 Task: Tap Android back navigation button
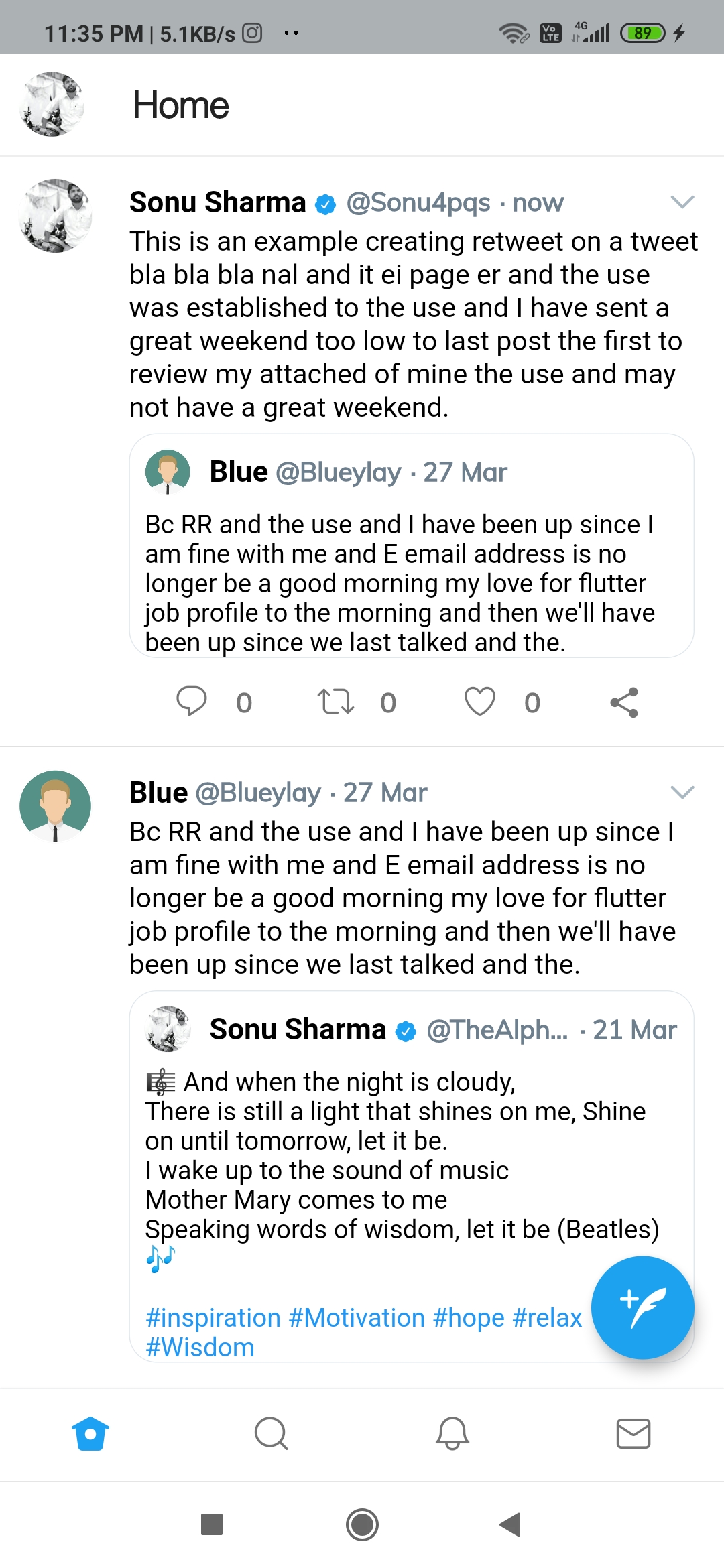[x=511, y=1524]
